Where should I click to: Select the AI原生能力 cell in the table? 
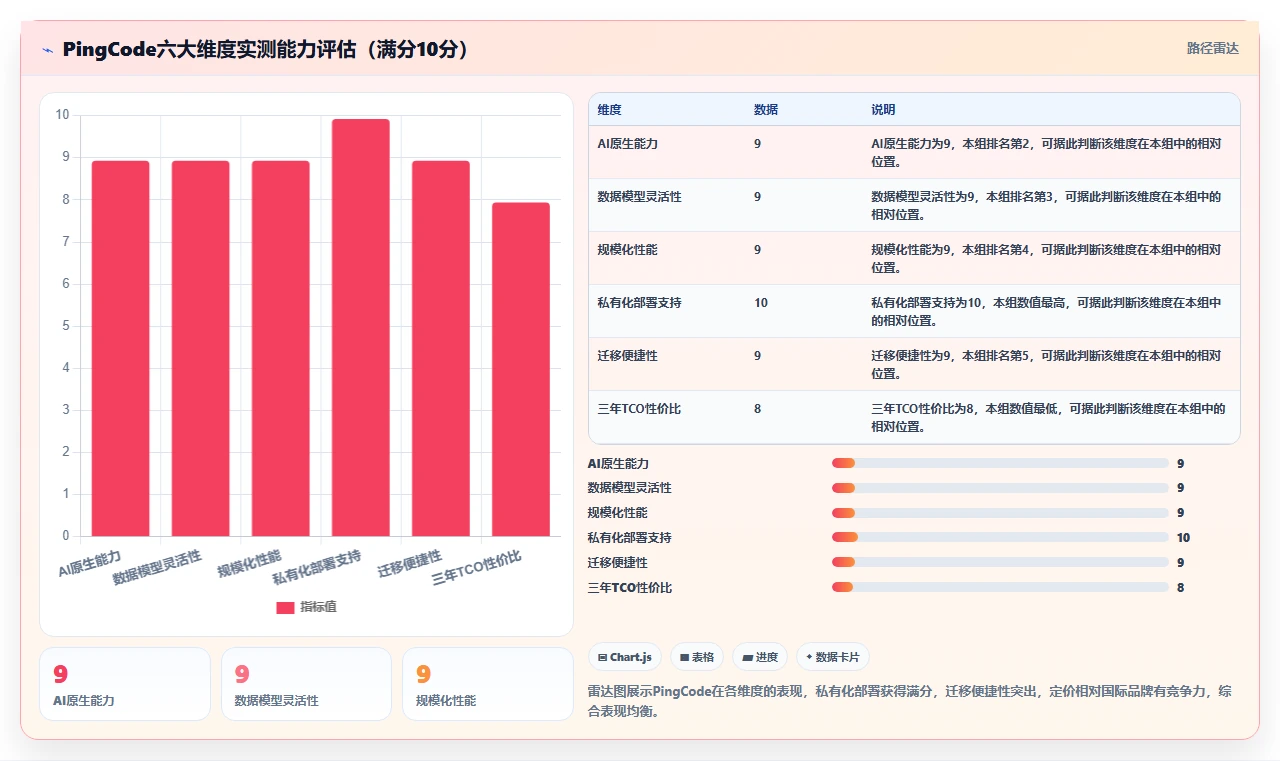(627, 144)
